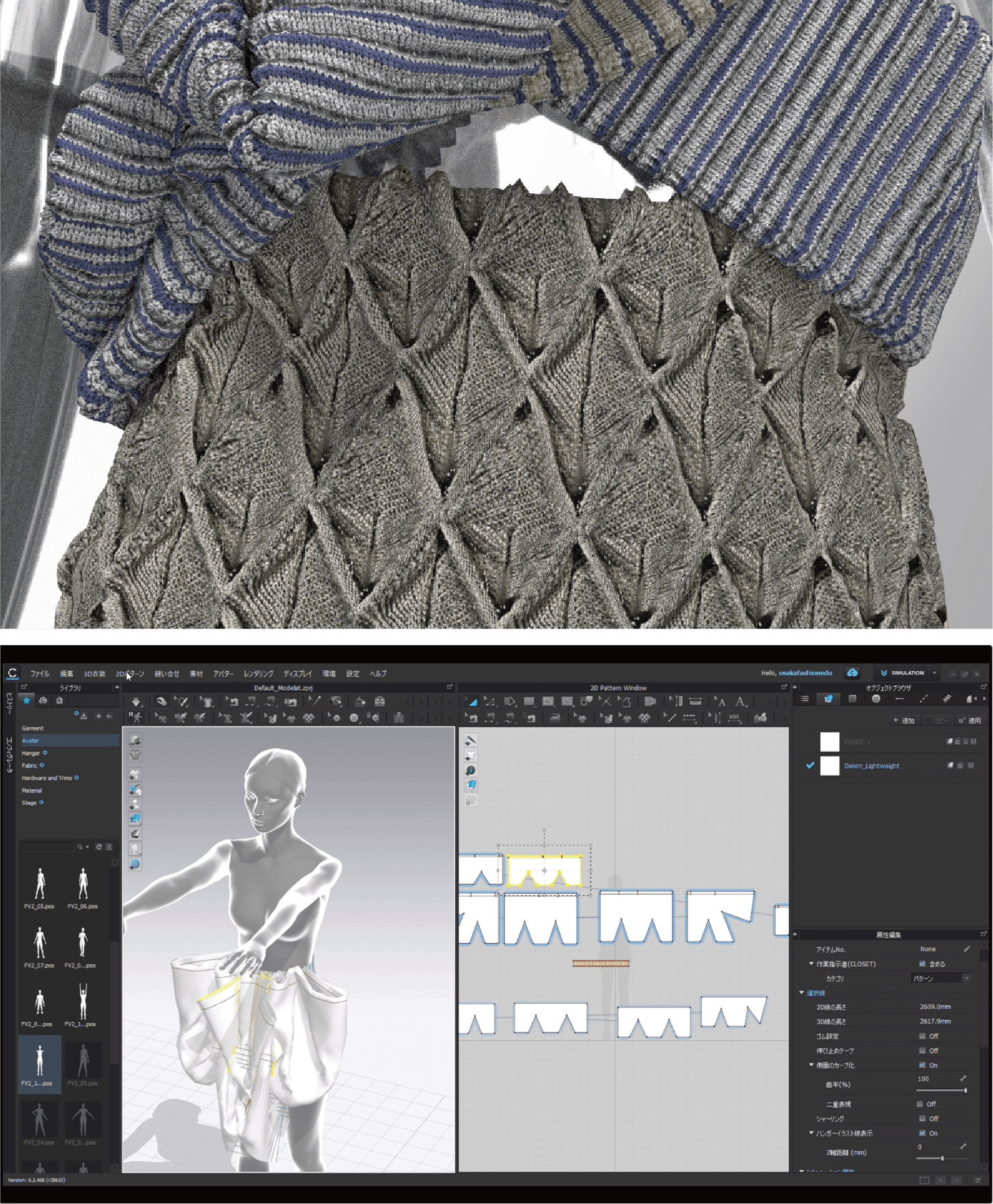Click the 曲率(%) slider track
This screenshot has height=1204, width=993.
point(940,1091)
